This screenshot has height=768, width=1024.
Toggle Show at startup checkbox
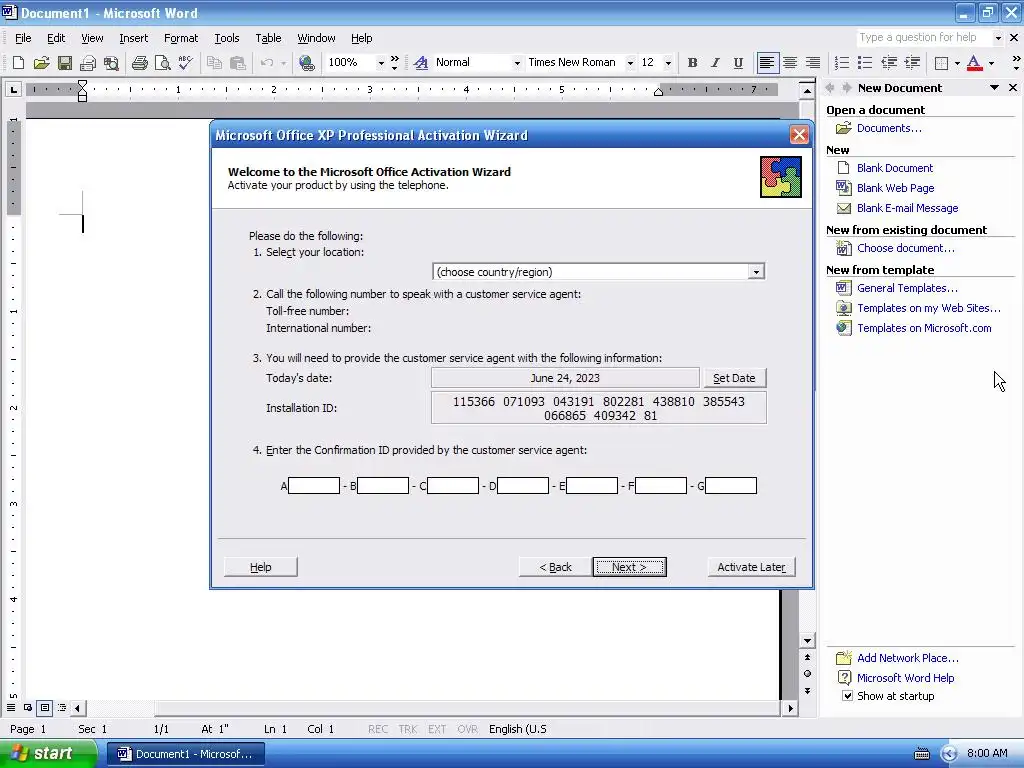(847, 696)
